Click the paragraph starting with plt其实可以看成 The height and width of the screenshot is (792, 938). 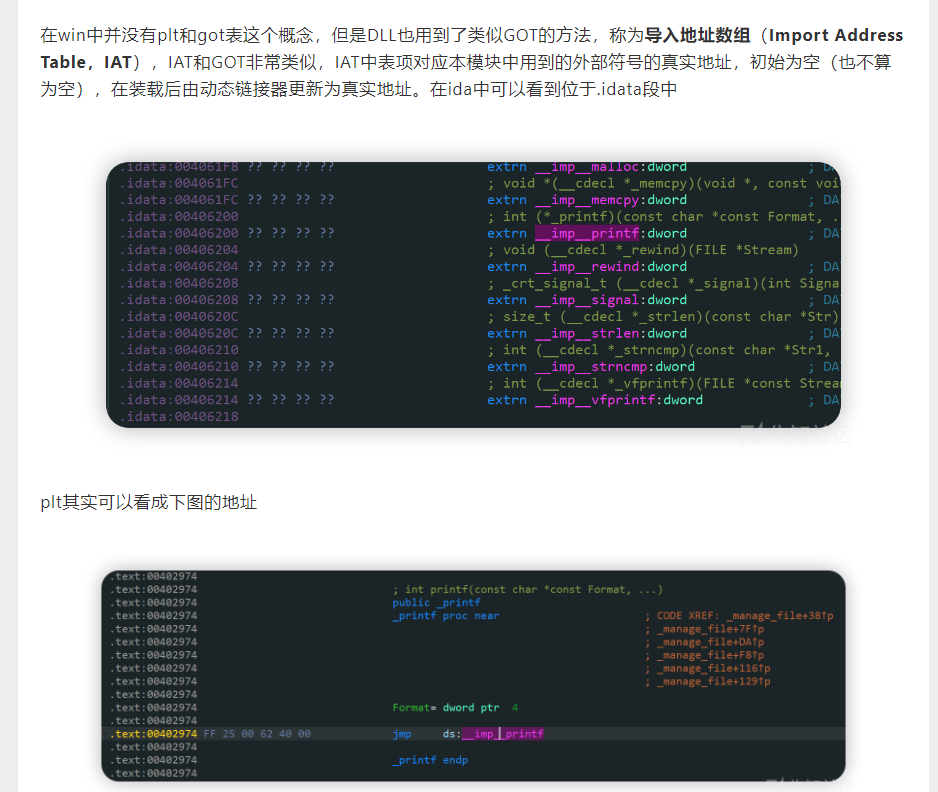[149, 502]
